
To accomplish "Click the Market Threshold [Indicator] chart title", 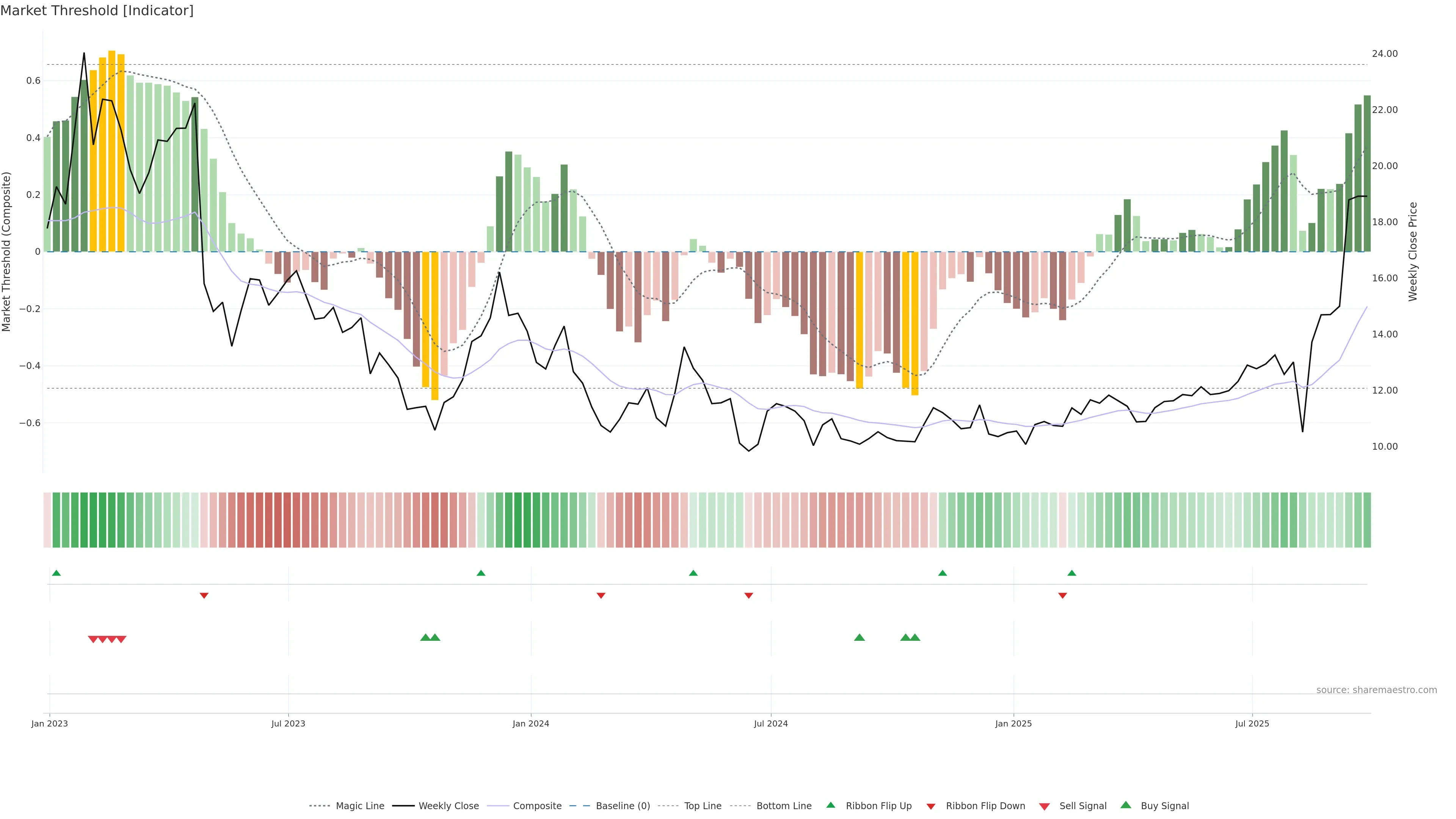I will pos(97,11).
